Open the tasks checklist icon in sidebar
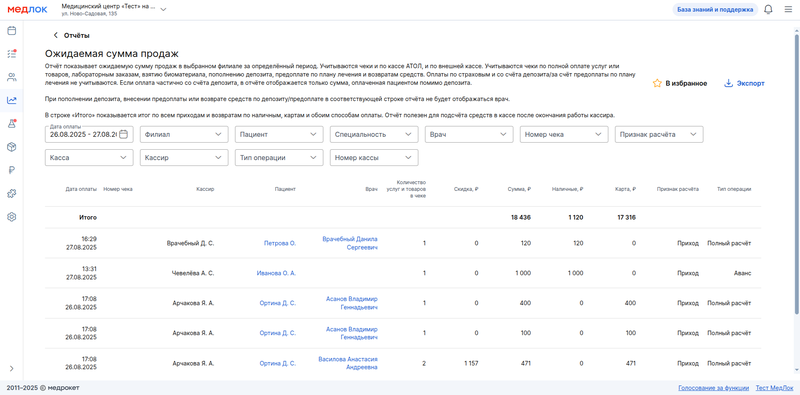The height and width of the screenshot is (395, 800). click(11, 54)
